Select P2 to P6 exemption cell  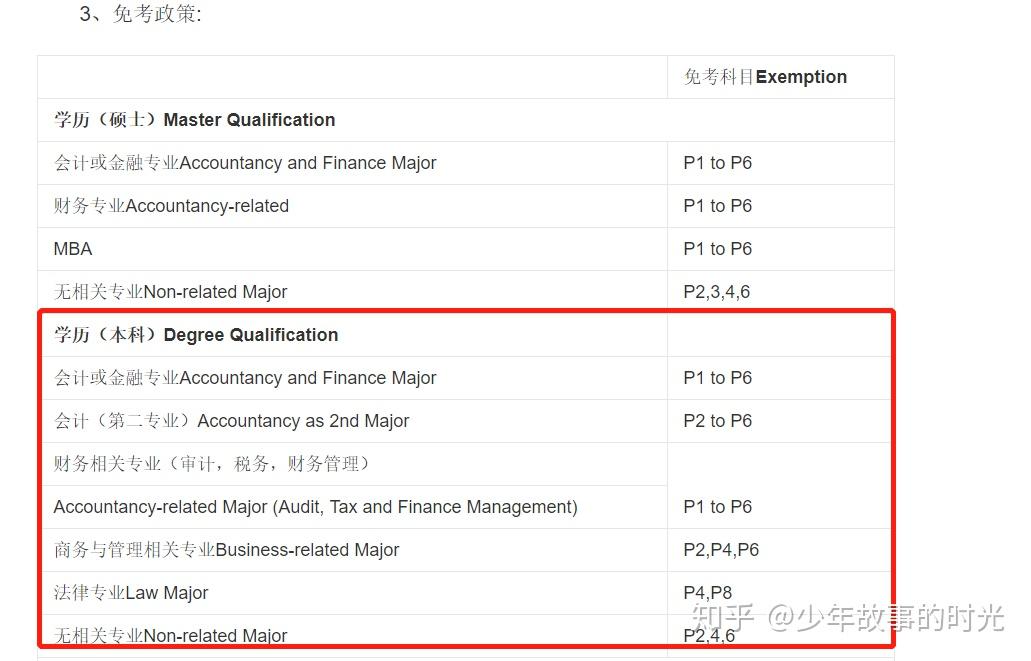[717, 420]
